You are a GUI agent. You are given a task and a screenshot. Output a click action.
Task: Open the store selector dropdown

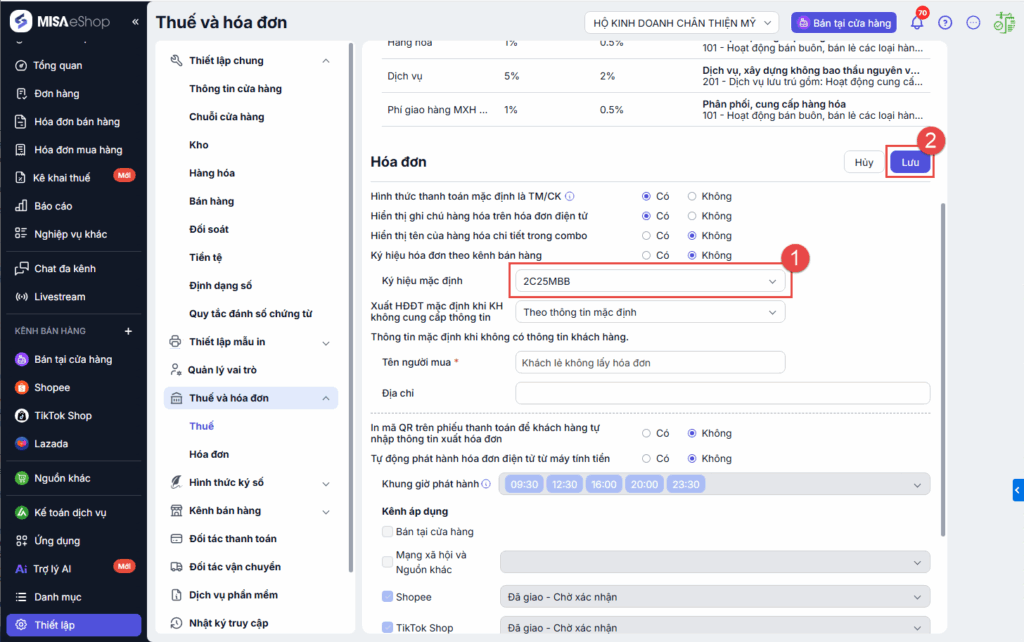[x=682, y=22]
